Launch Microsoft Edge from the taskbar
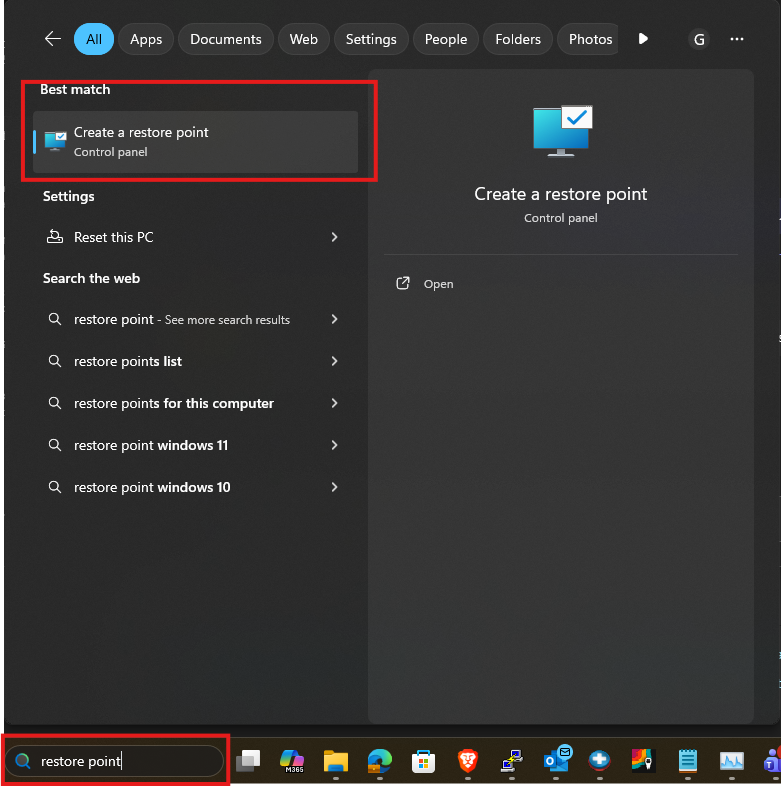The height and width of the screenshot is (787, 781). [379, 760]
